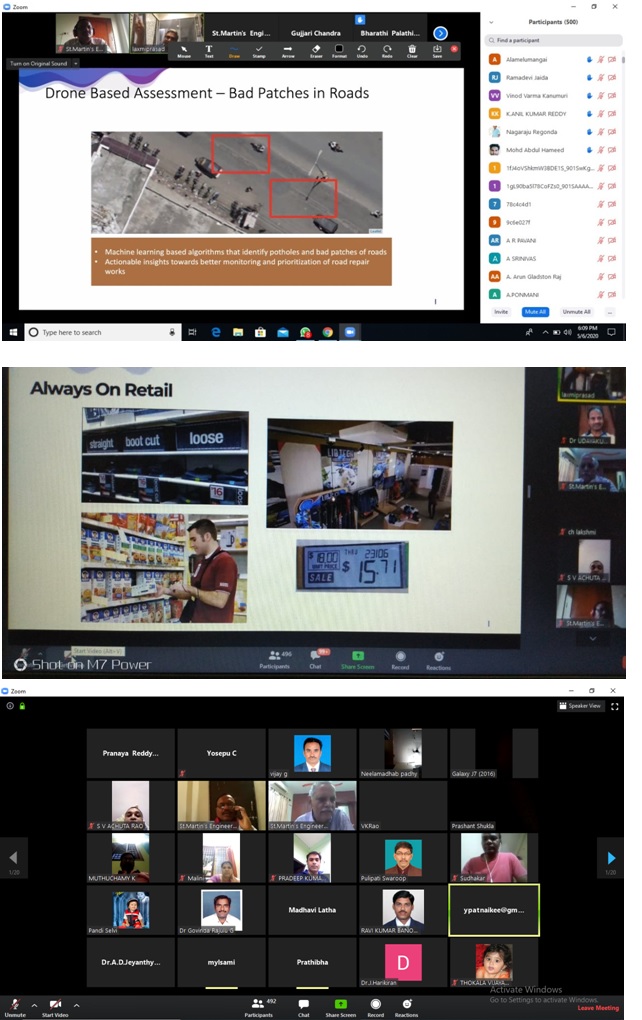
Task: Toggle Vinod Varma Kanumuri's microphone mute icon
Action: tap(600, 96)
